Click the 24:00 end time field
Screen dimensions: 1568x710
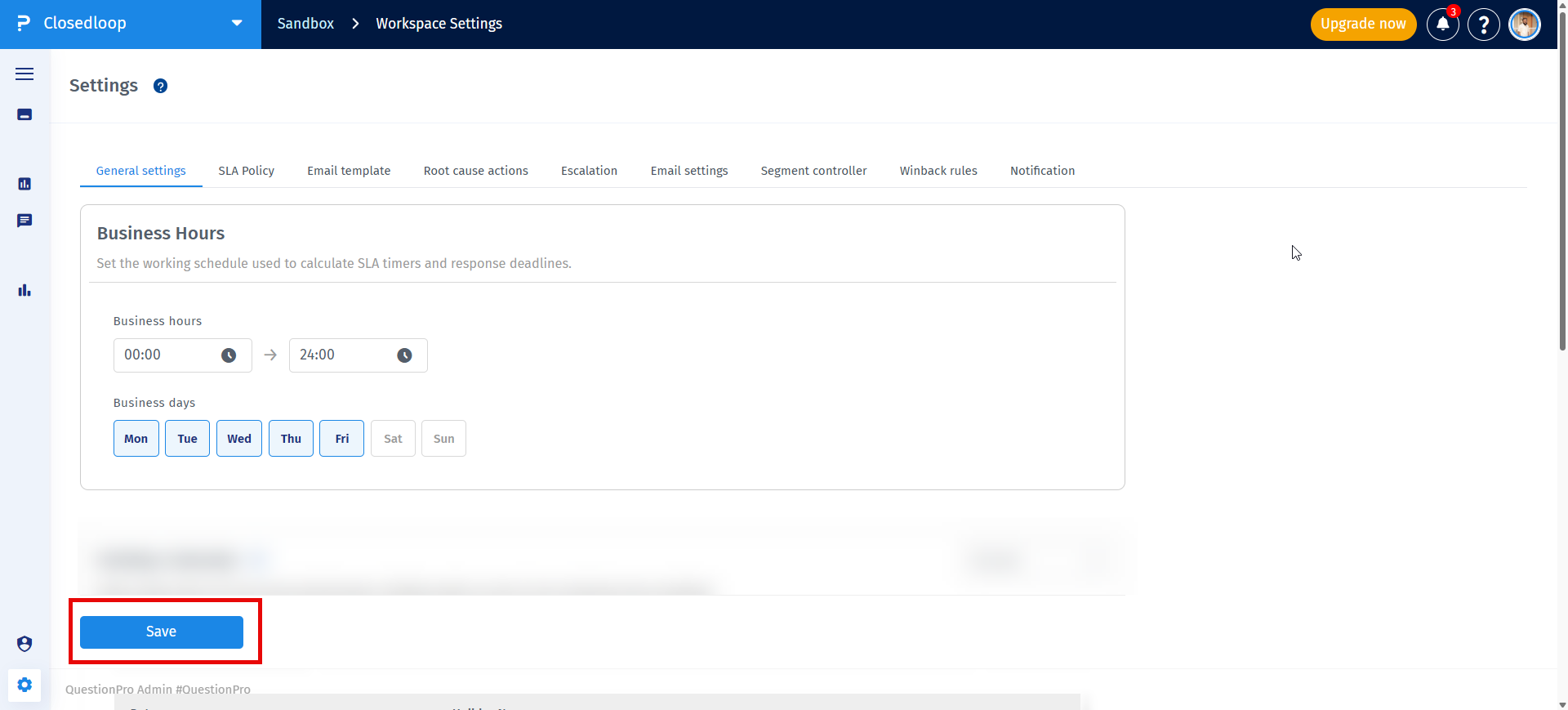pyautogui.click(x=358, y=355)
